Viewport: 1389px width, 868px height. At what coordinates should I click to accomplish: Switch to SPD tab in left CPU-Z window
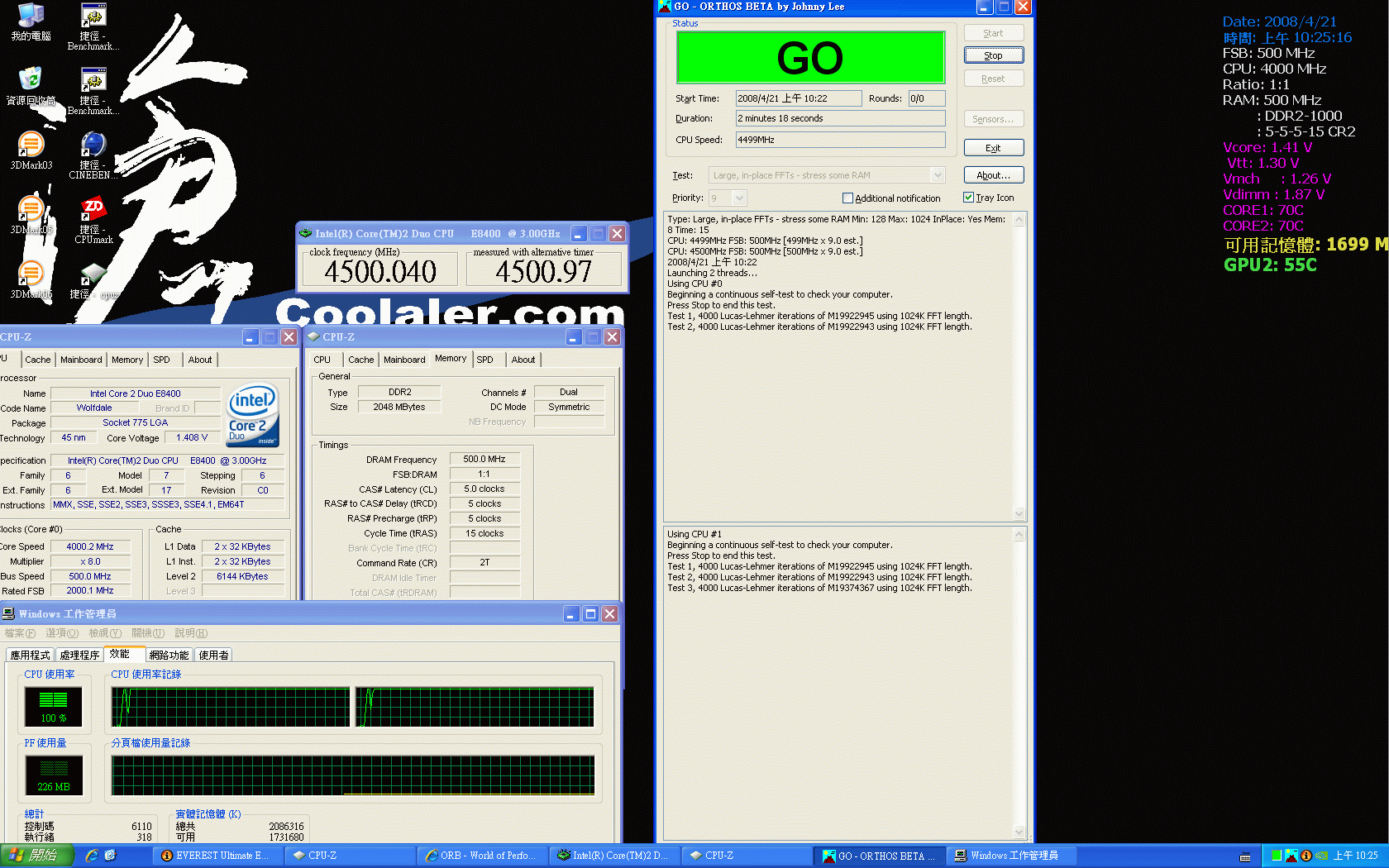point(161,360)
